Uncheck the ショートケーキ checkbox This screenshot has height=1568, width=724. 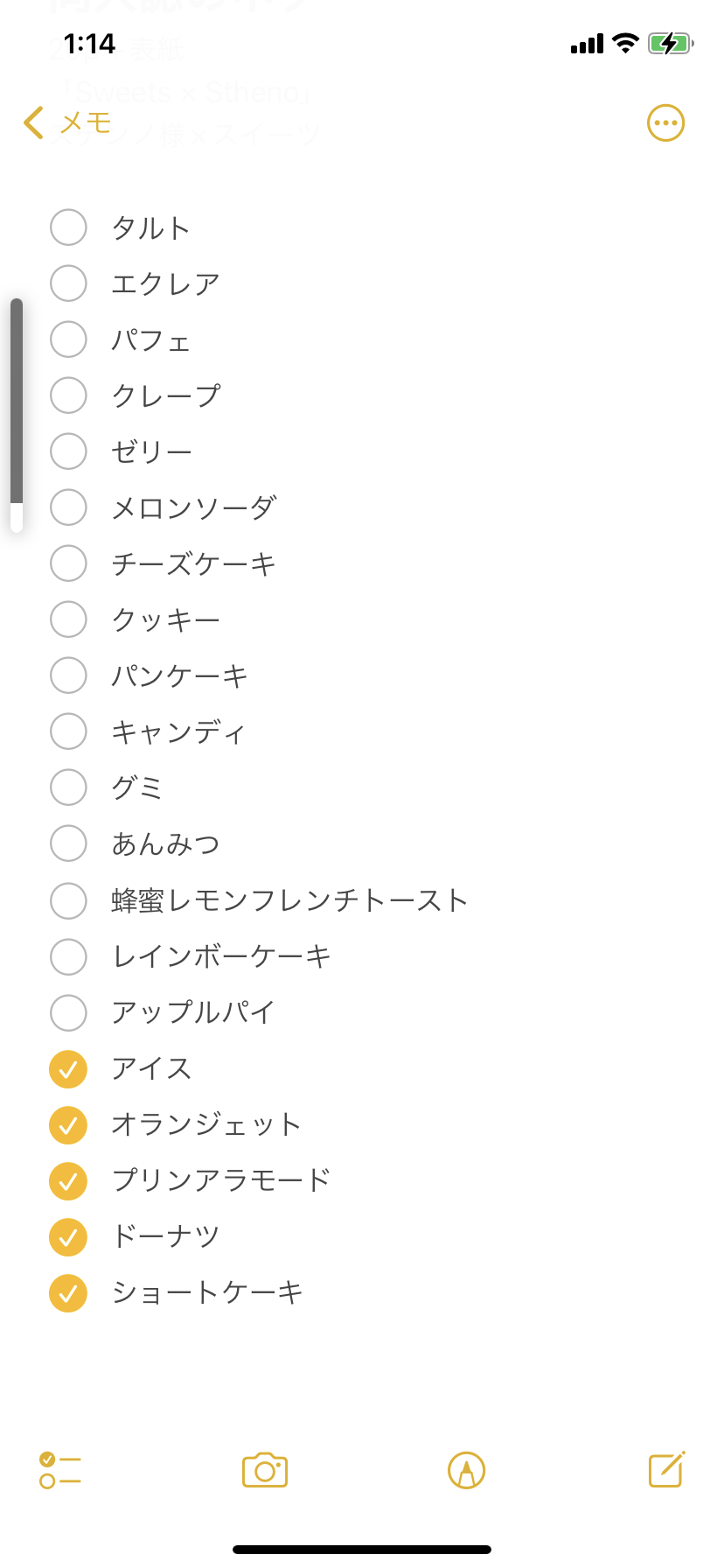[x=68, y=1293]
